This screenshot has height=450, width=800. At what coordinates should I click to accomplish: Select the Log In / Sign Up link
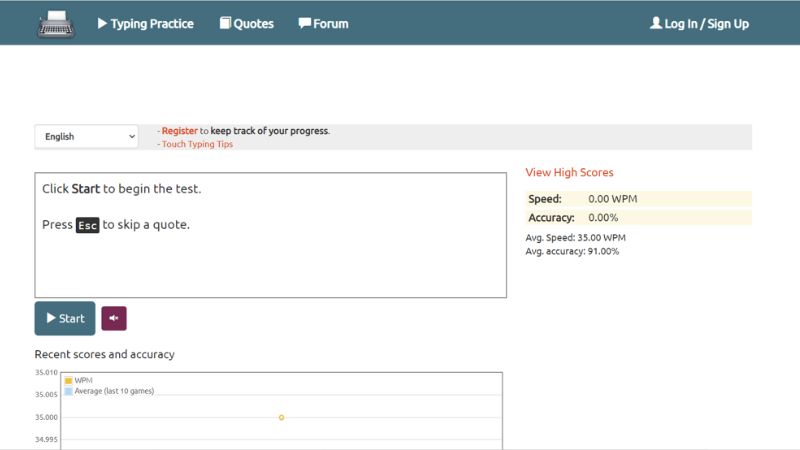point(706,23)
